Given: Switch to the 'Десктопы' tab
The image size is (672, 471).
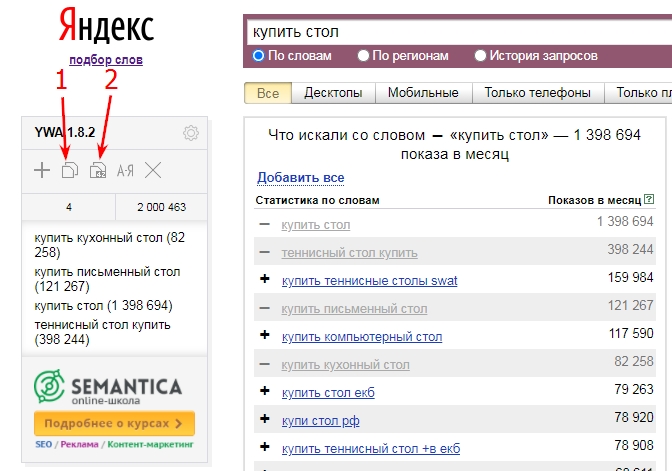Looking at the screenshot, I should (333, 93).
